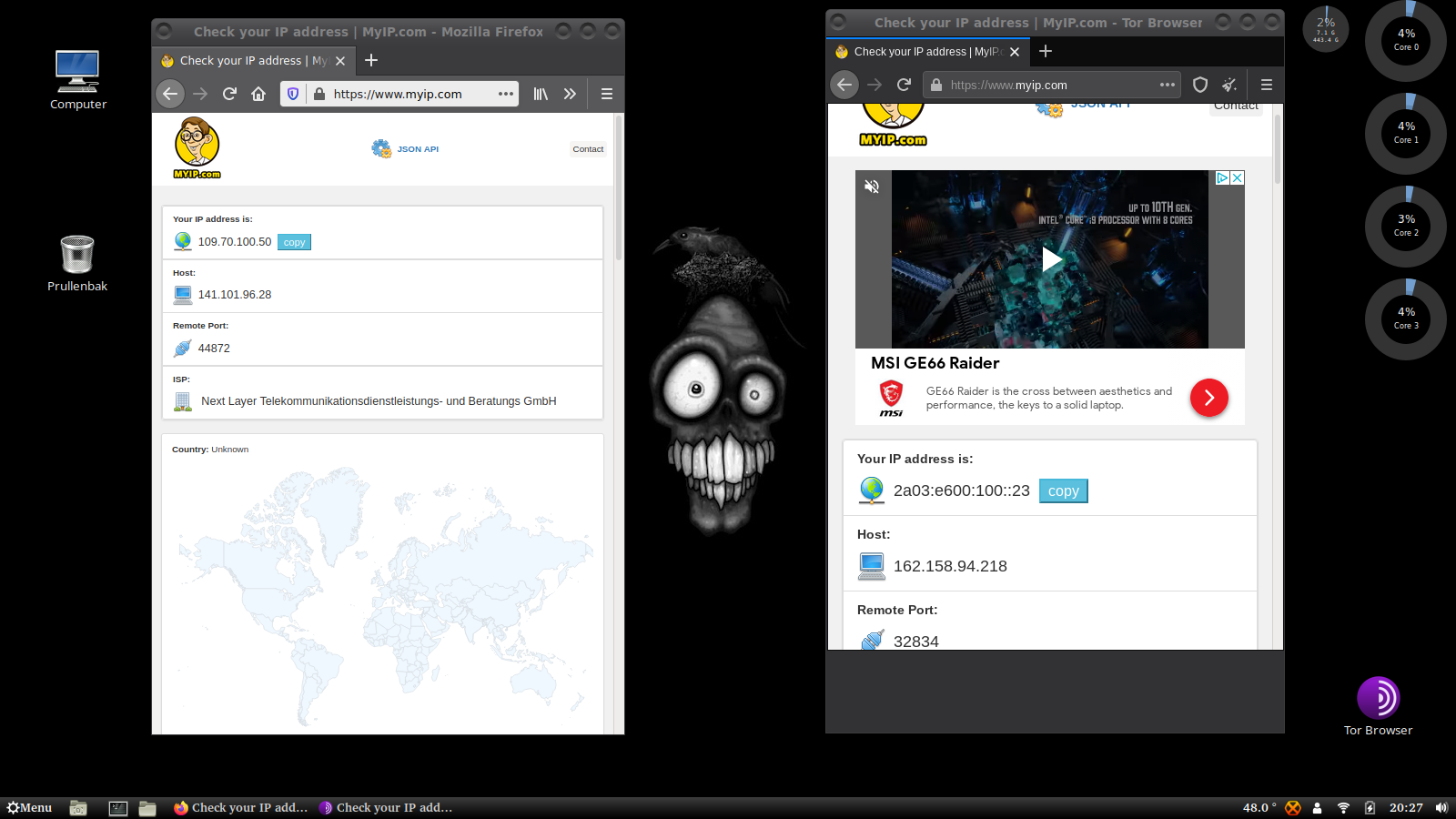1456x819 pixels.
Task: Reload the page in Tor Browser
Action: [904, 85]
